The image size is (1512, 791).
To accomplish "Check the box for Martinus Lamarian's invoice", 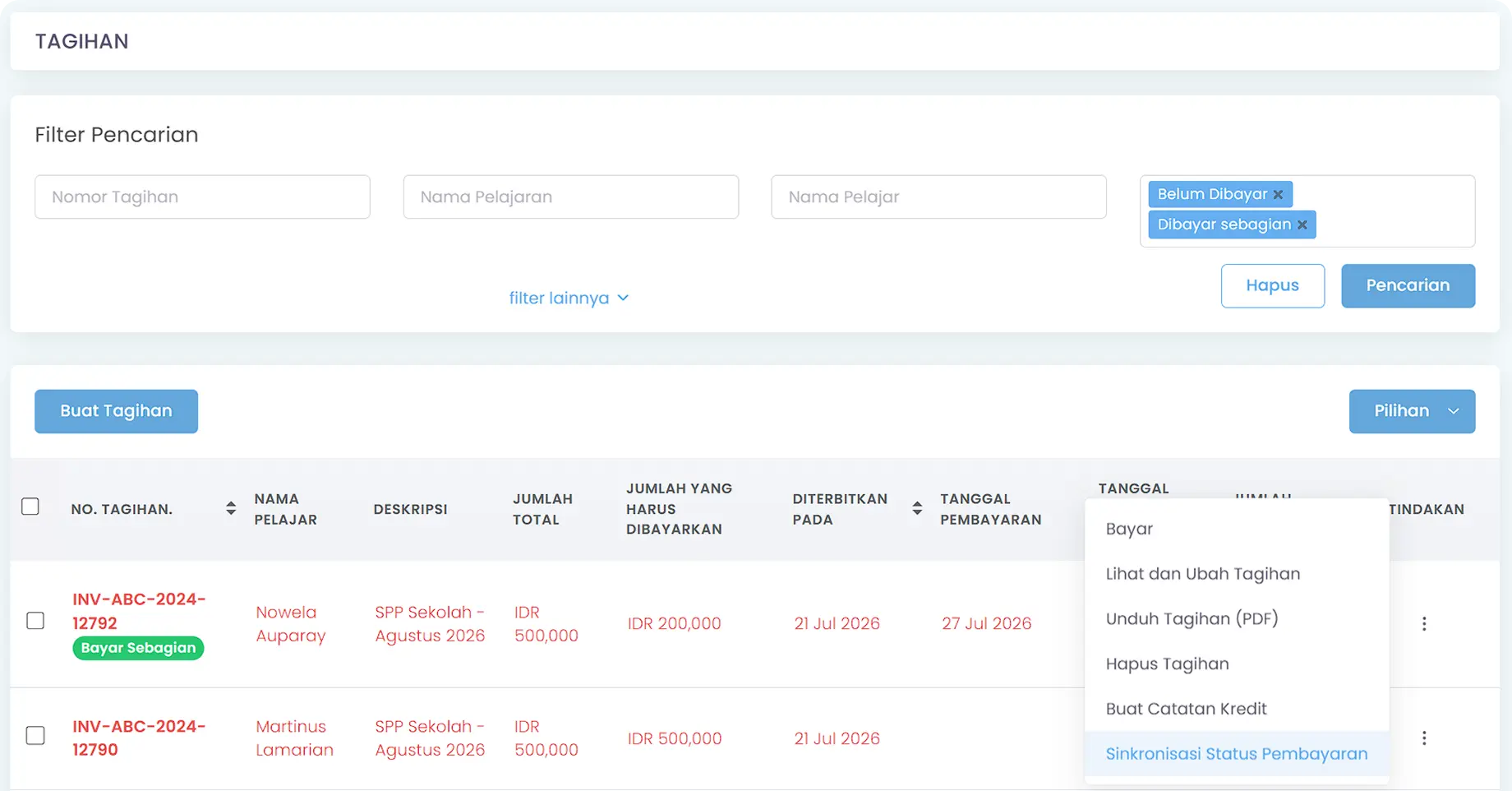I will (35, 735).
